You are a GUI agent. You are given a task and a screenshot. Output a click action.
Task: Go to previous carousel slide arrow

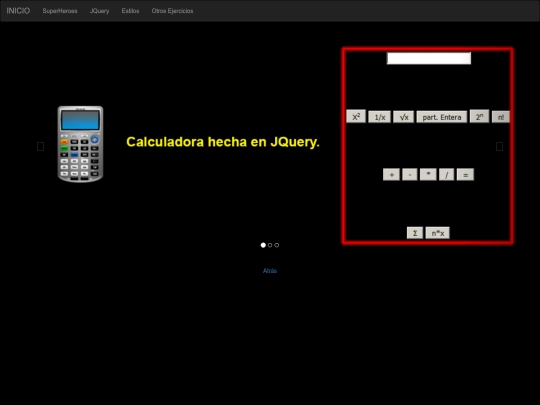(x=40, y=146)
